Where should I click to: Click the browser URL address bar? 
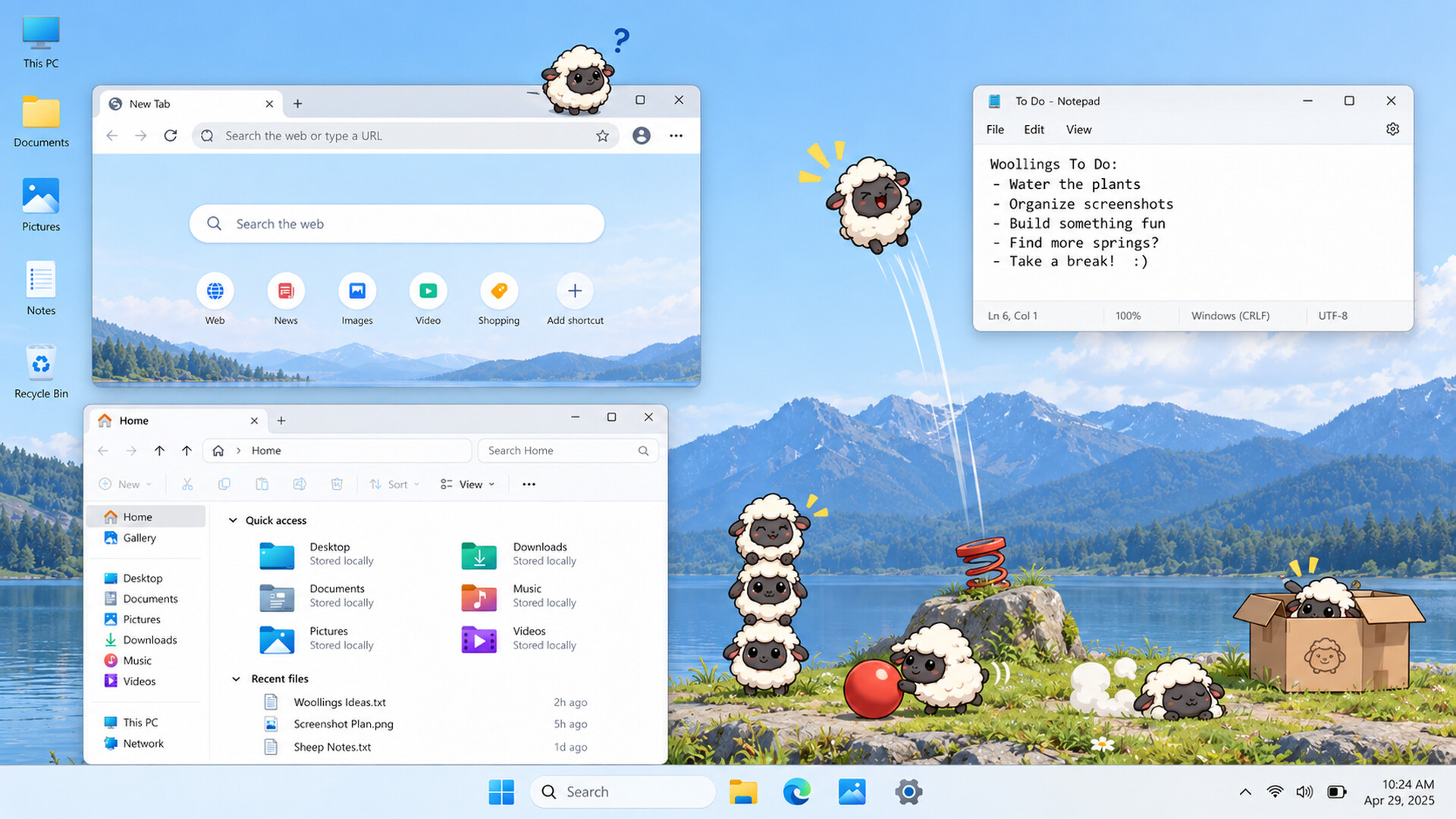[406, 136]
